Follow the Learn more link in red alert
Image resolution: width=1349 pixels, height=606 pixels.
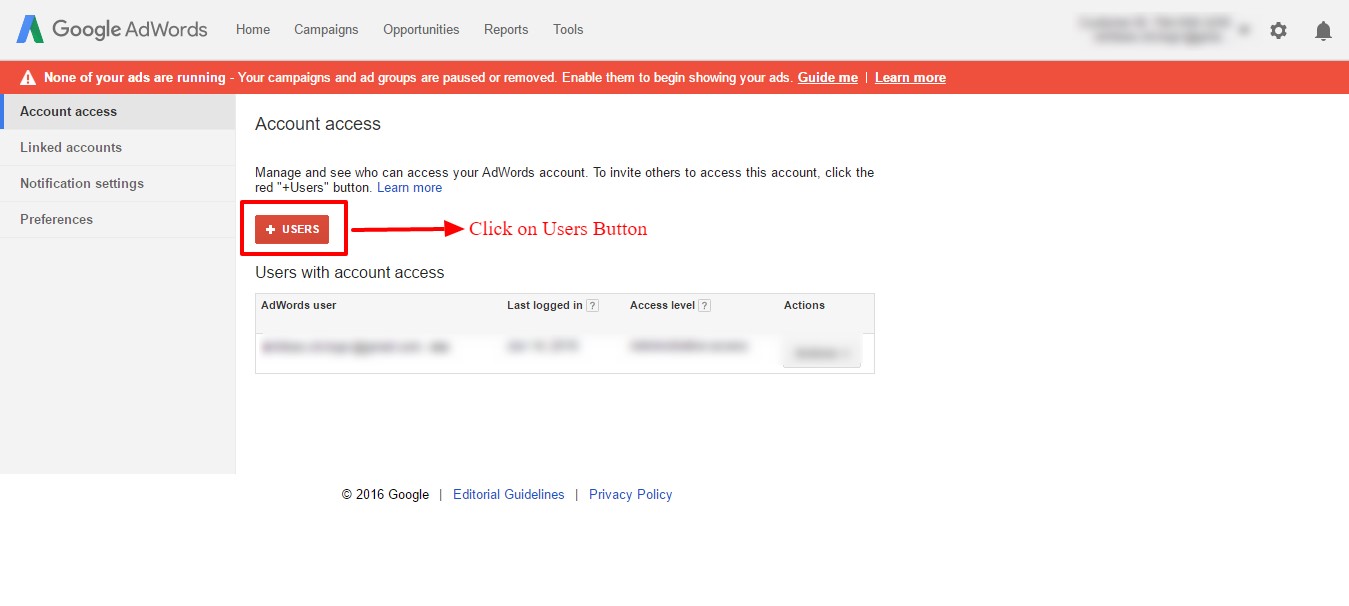click(910, 78)
